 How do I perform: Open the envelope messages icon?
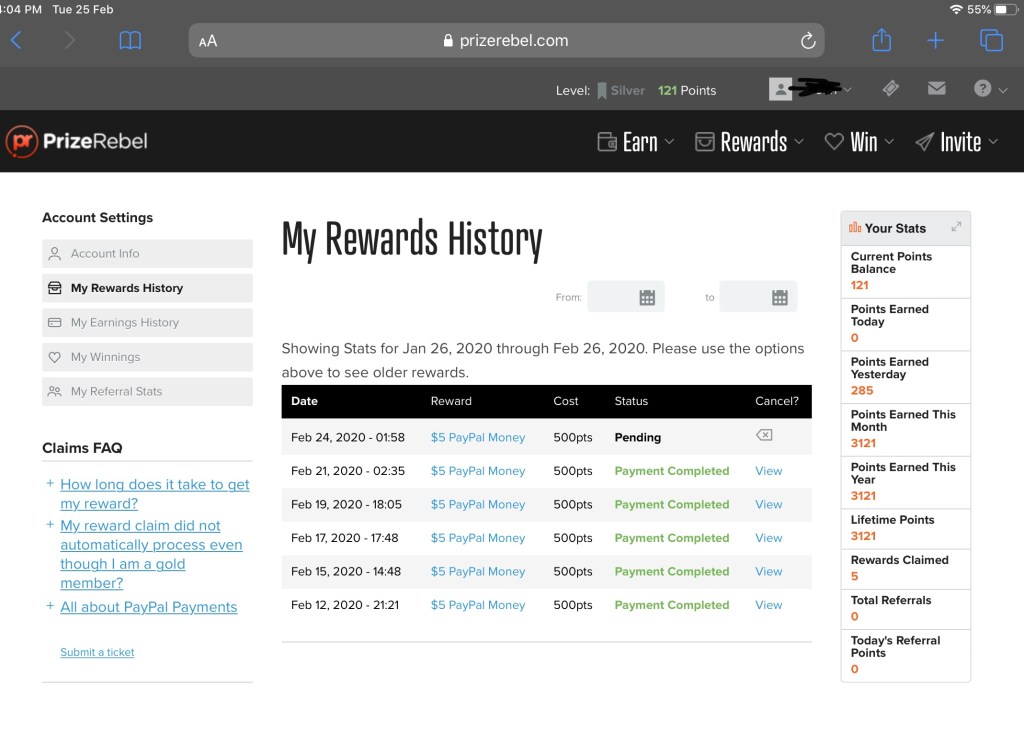click(x=936, y=89)
